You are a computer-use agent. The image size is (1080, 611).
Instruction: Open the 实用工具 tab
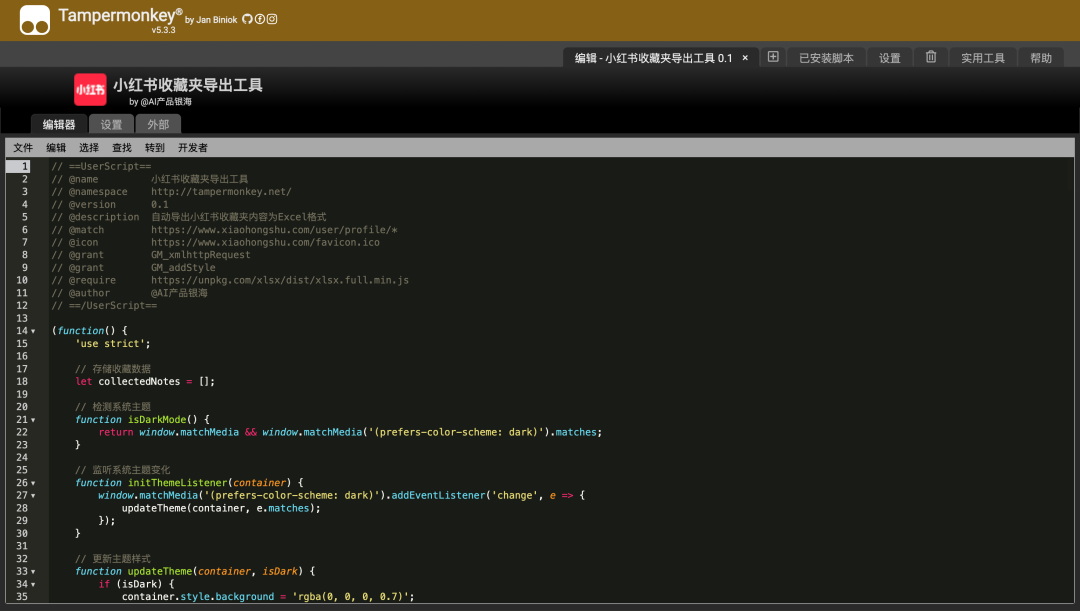[983, 58]
